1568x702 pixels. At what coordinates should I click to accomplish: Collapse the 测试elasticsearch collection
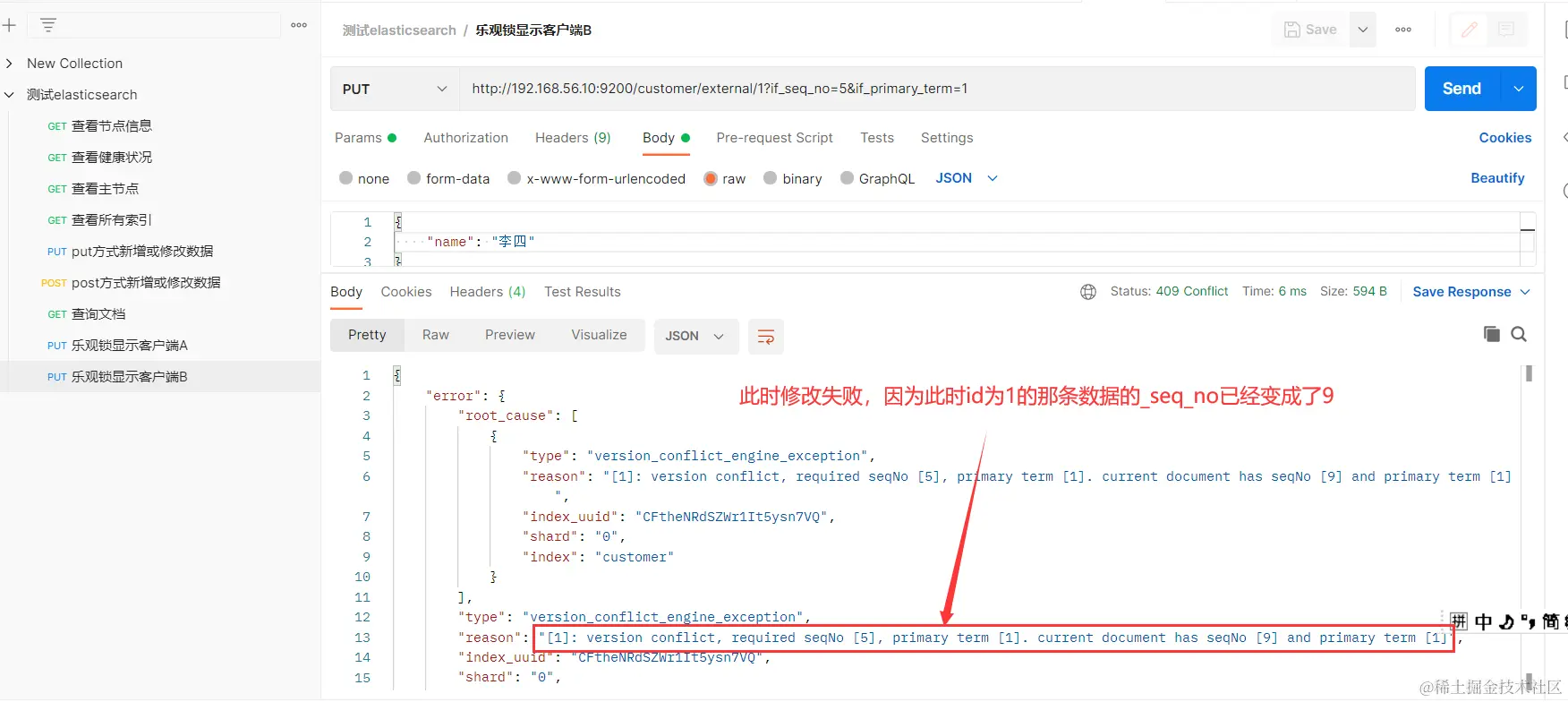[9, 95]
